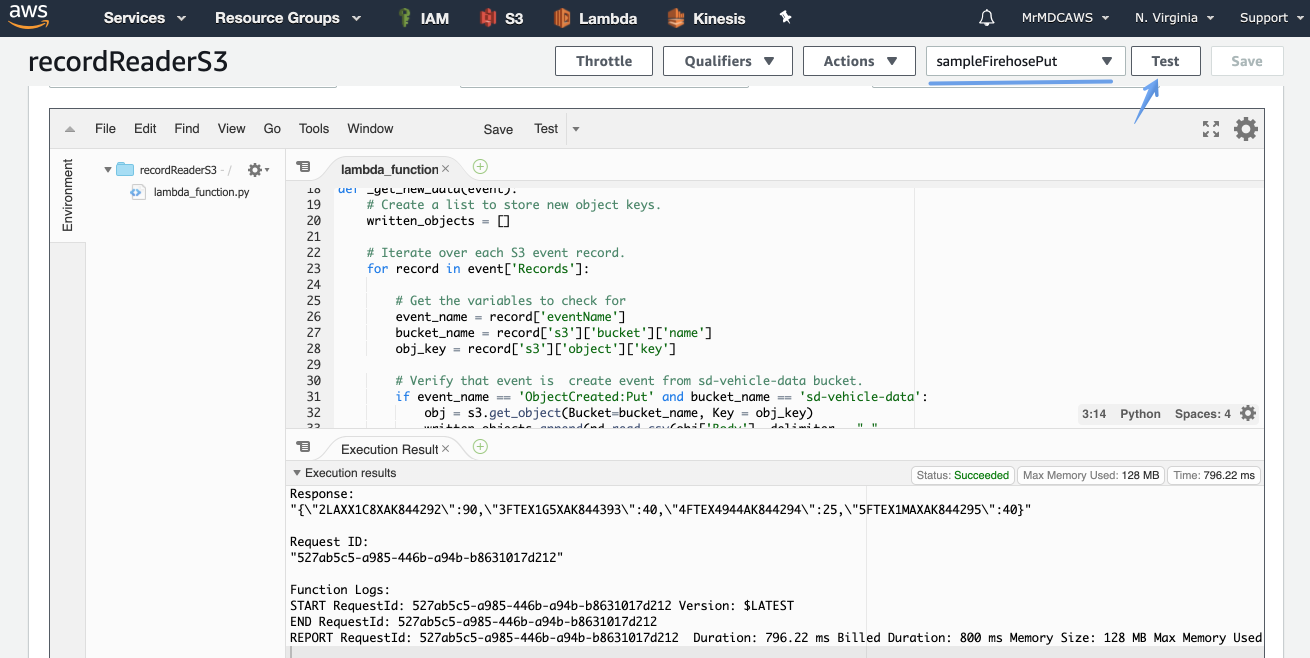Collapse the editor menu bar arrow
1310x658 pixels.
click(70, 129)
